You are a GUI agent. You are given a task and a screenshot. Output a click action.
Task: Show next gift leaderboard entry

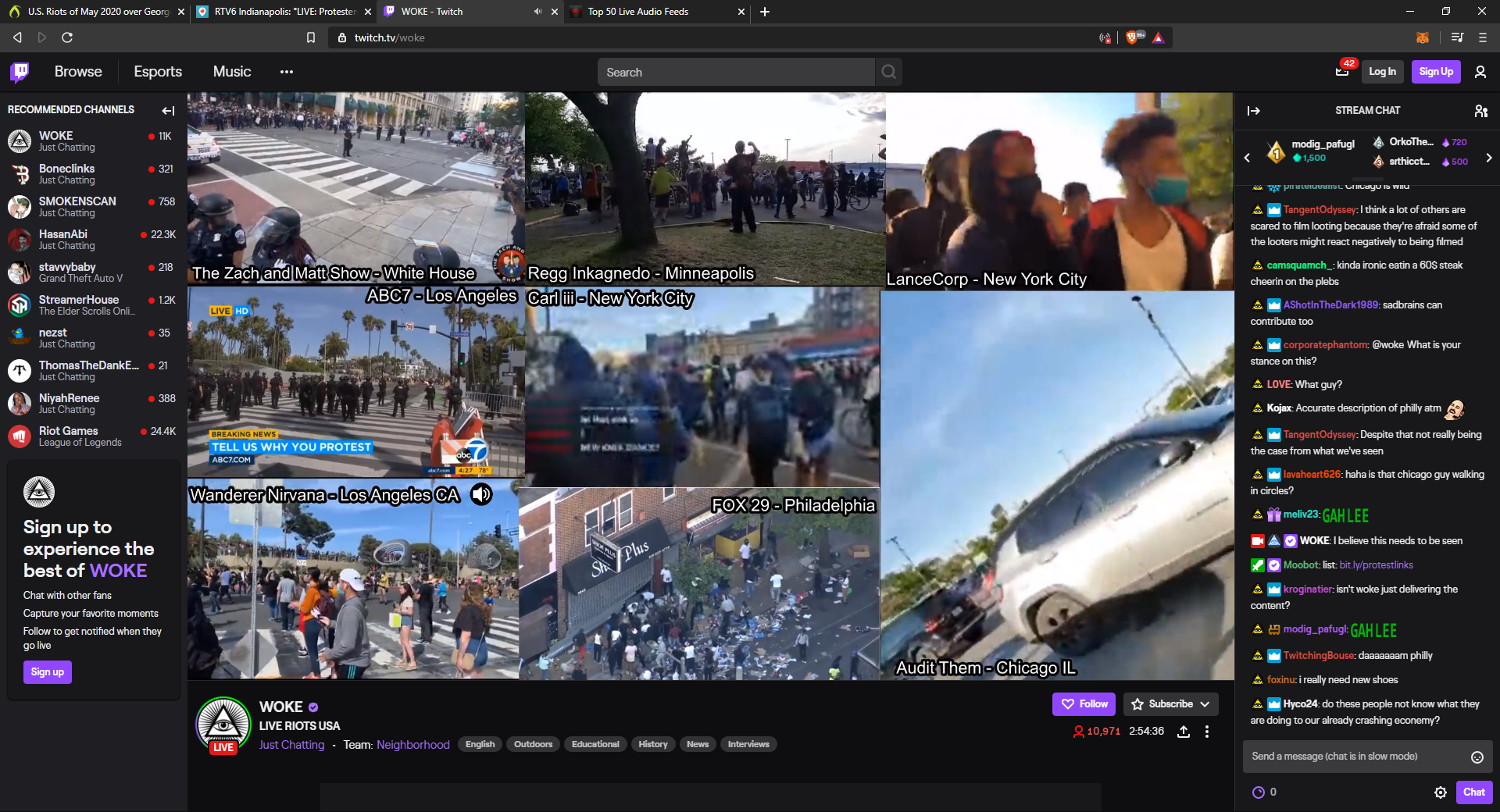(1489, 157)
